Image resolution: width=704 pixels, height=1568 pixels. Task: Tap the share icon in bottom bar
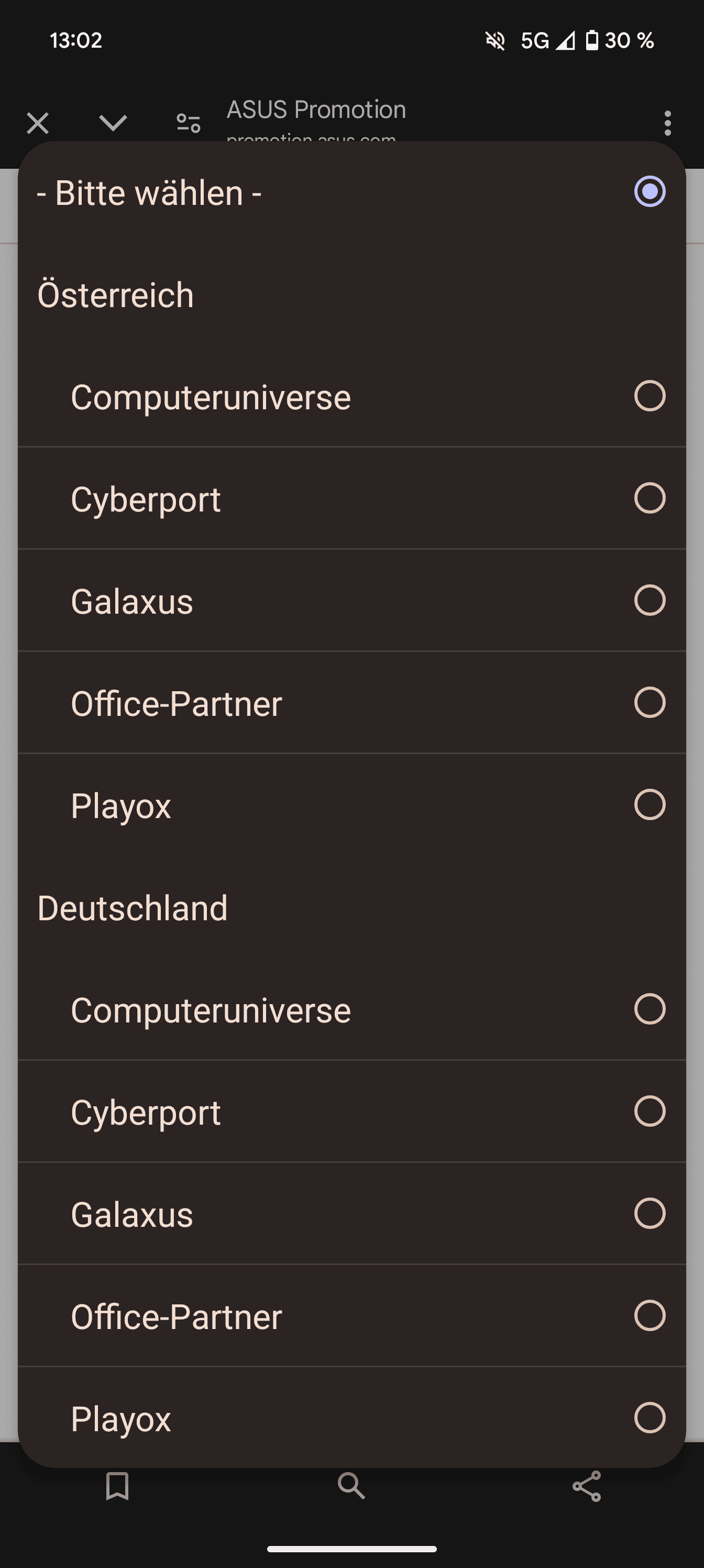point(587,1486)
